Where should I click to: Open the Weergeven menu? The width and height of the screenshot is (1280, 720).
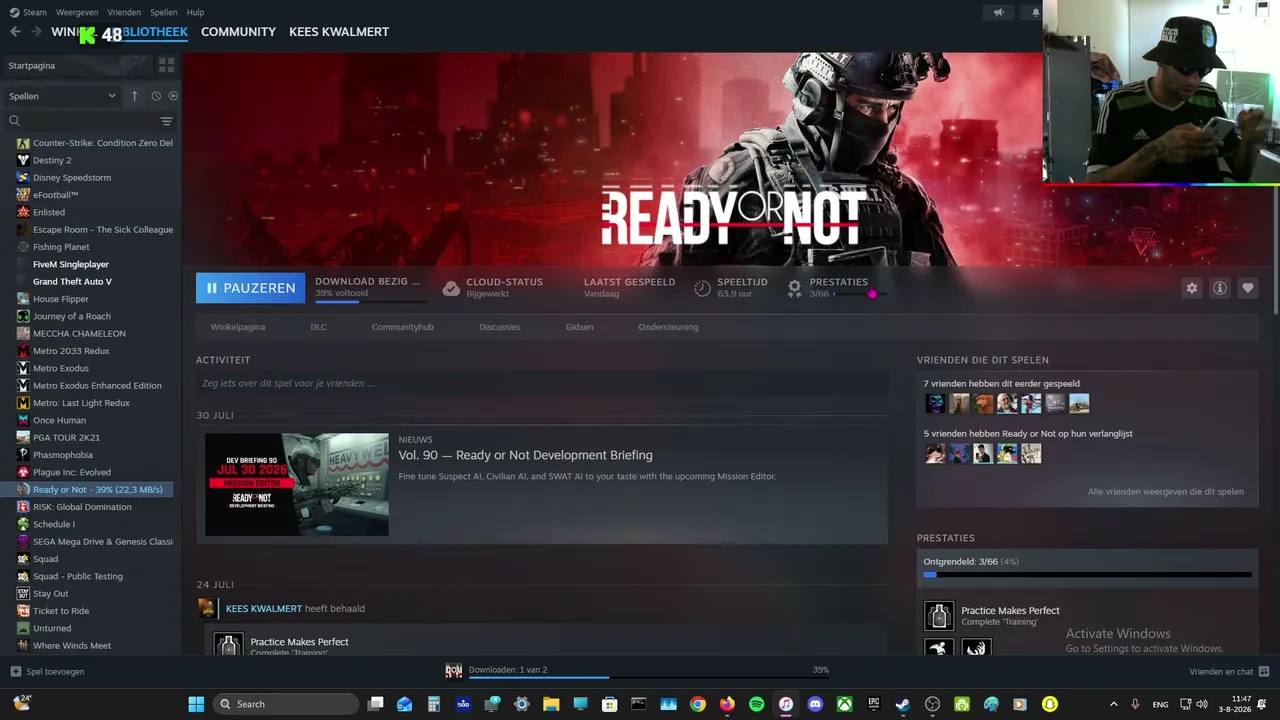pos(77,13)
